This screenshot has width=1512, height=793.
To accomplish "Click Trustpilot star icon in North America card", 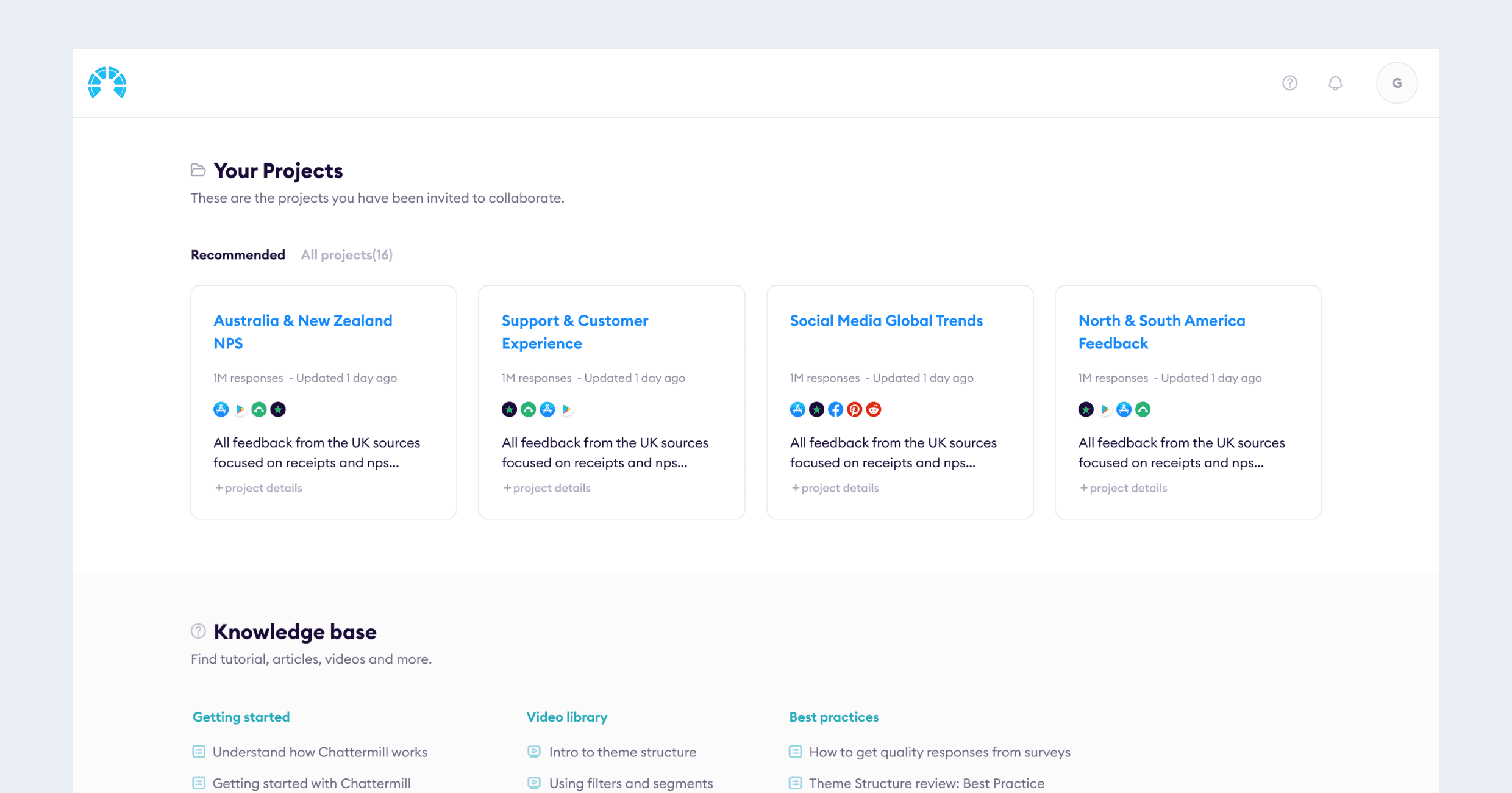I will (x=1085, y=409).
